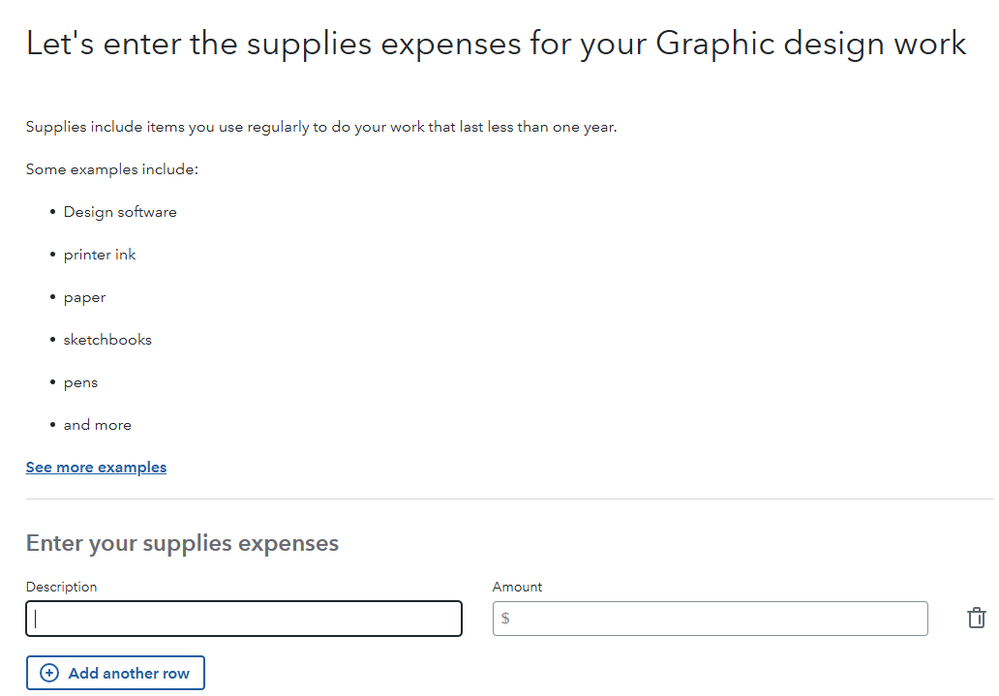This screenshot has width=999, height=696.
Task: Select the Amount input next to Description
Action: (710, 618)
